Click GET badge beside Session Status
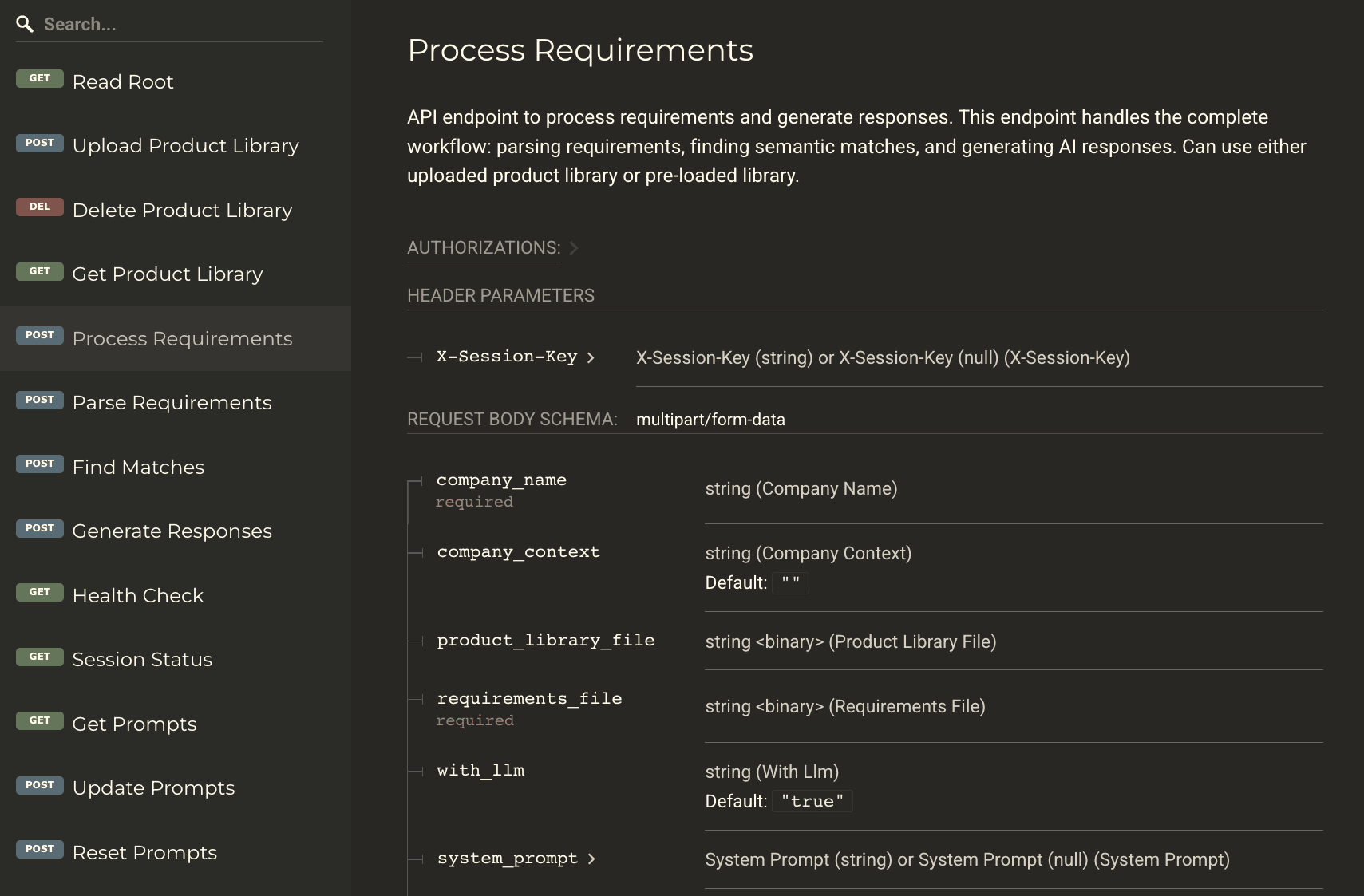The image size is (1364, 896). (40, 657)
